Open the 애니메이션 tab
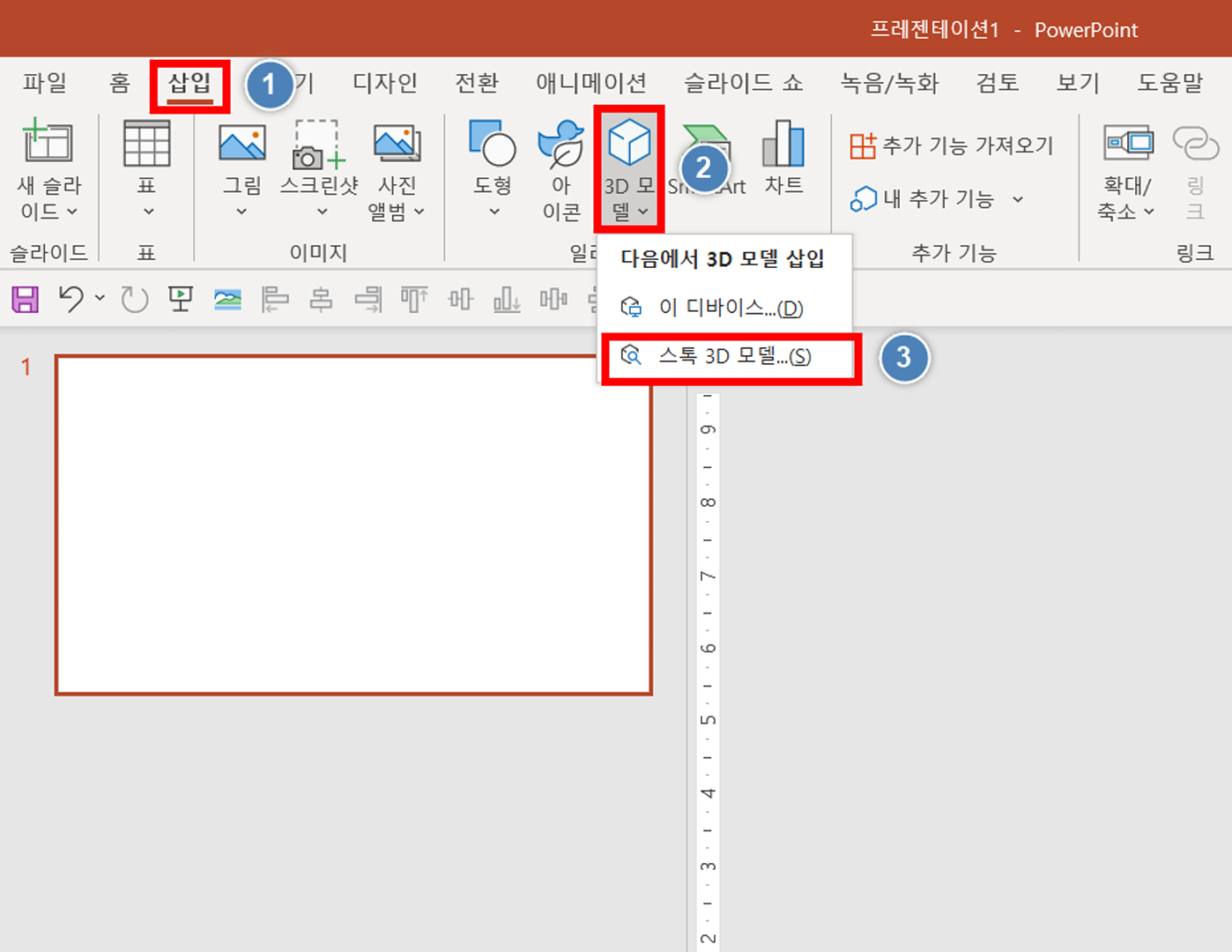This screenshot has height=952, width=1232. point(590,83)
